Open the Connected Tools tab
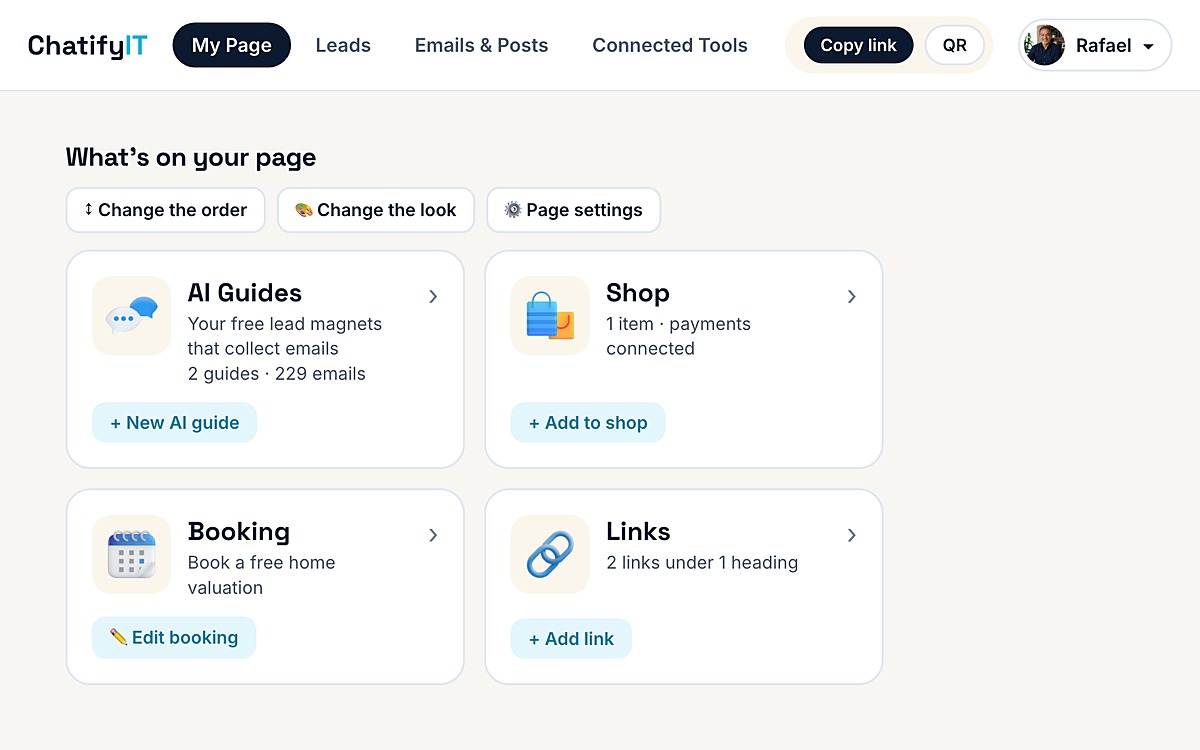The width and height of the screenshot is (1200, 750). pyautogui.click(x=670, y=45)
